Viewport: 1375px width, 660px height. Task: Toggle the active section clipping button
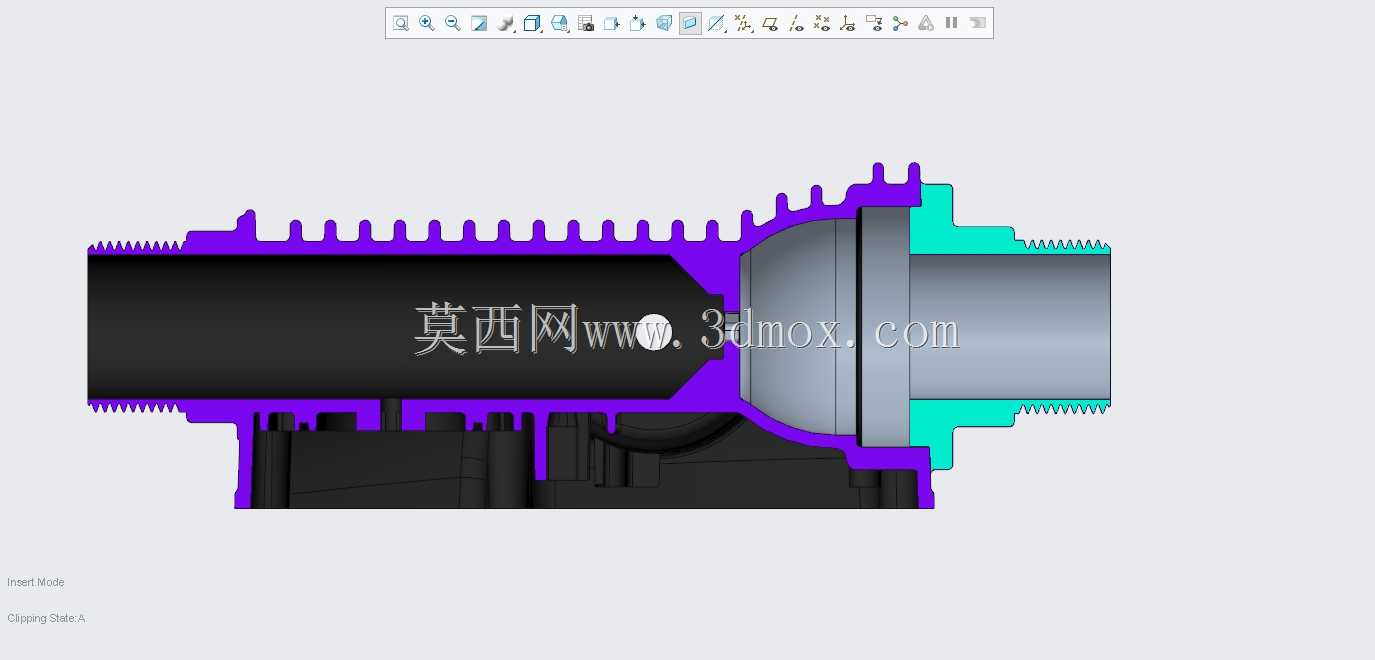690,23
